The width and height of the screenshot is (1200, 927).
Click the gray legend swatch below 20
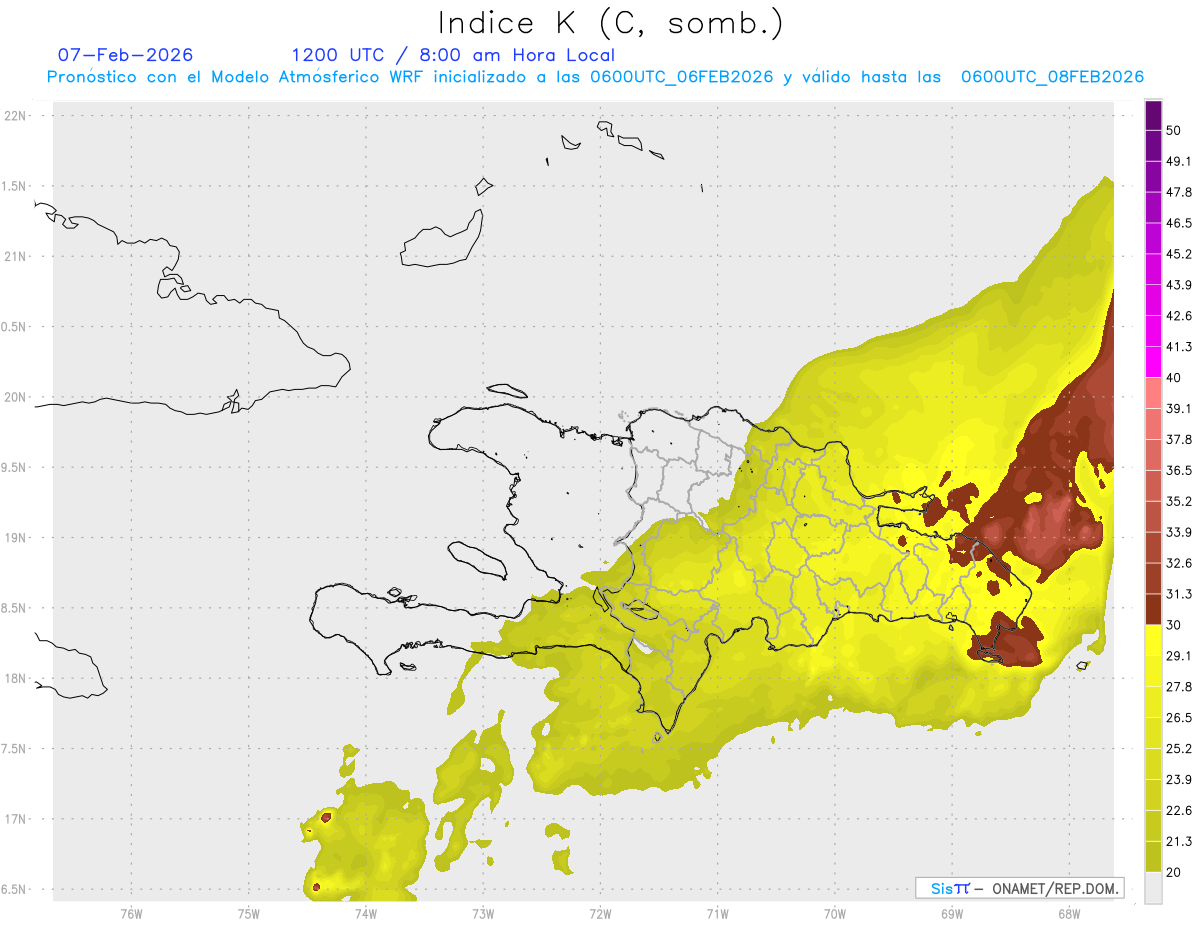[x=1153, y=888]
